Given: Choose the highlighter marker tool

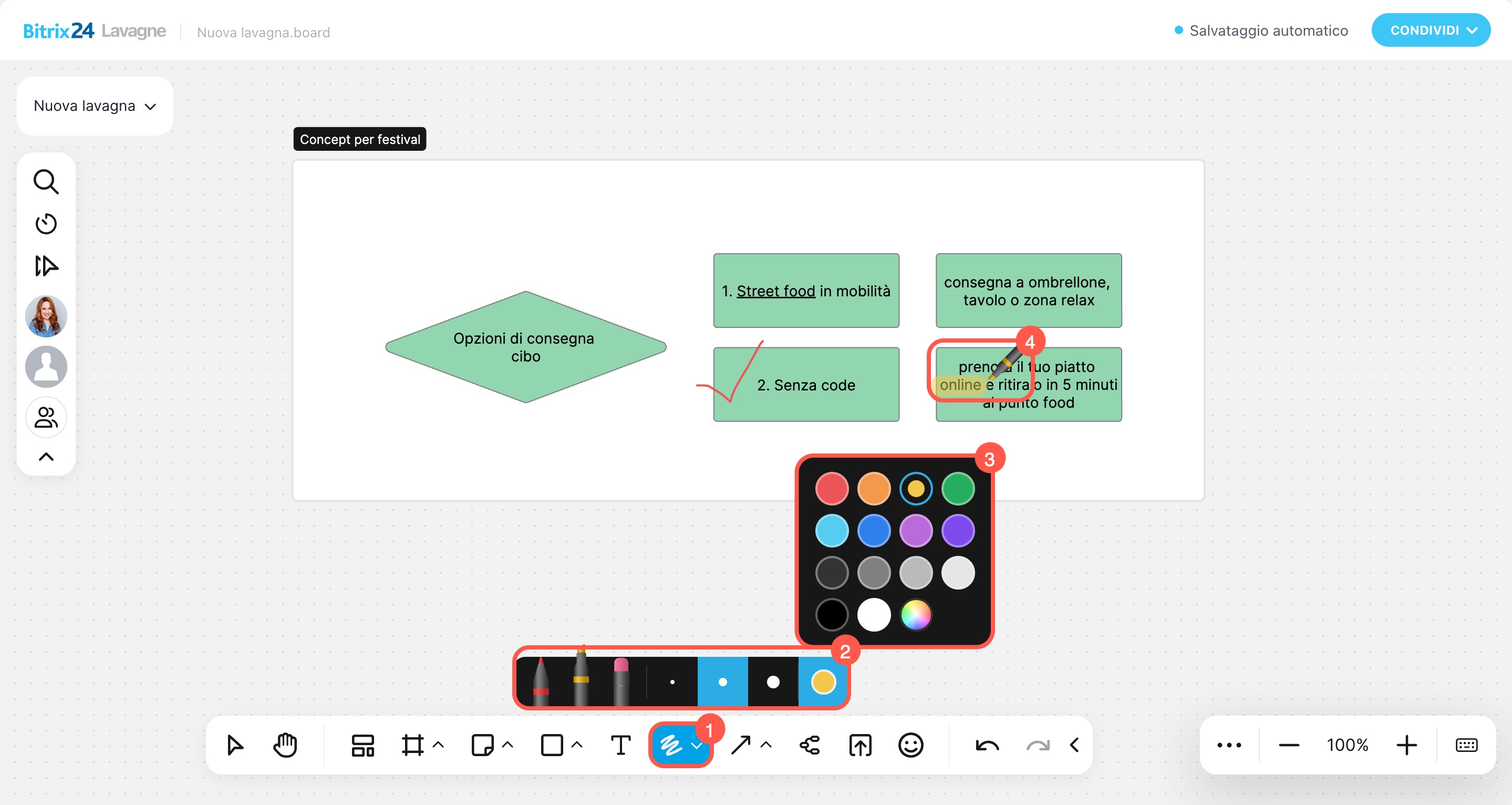Looking at the screenshot, I should 581,678.
